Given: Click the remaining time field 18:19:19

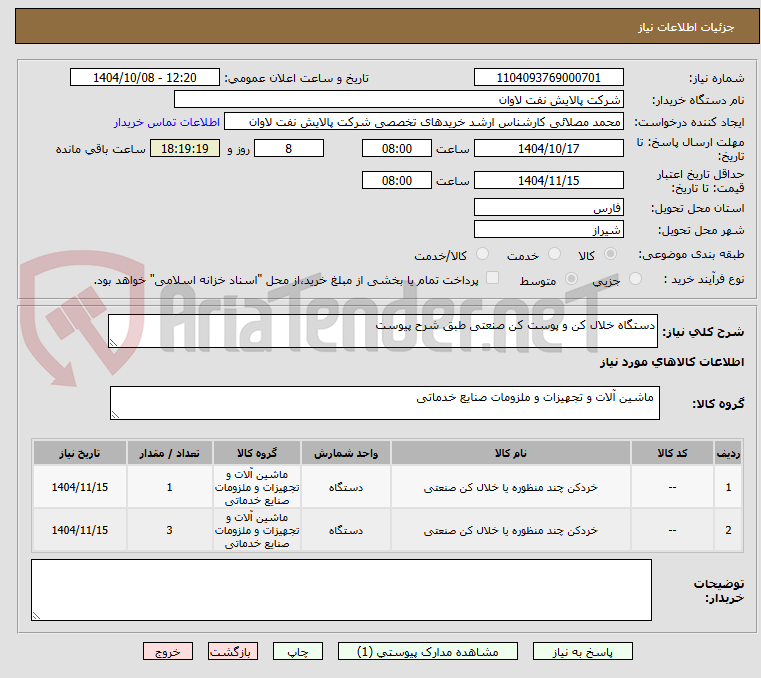Looking at the screenshot, I should tap(185, 148).
